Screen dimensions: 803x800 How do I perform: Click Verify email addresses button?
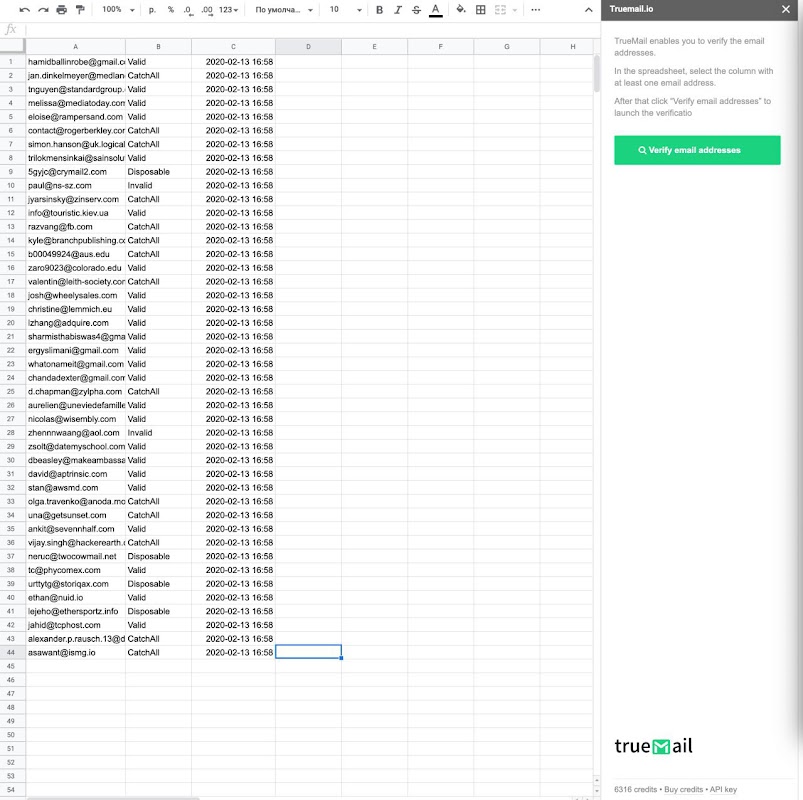pos(697,150)
